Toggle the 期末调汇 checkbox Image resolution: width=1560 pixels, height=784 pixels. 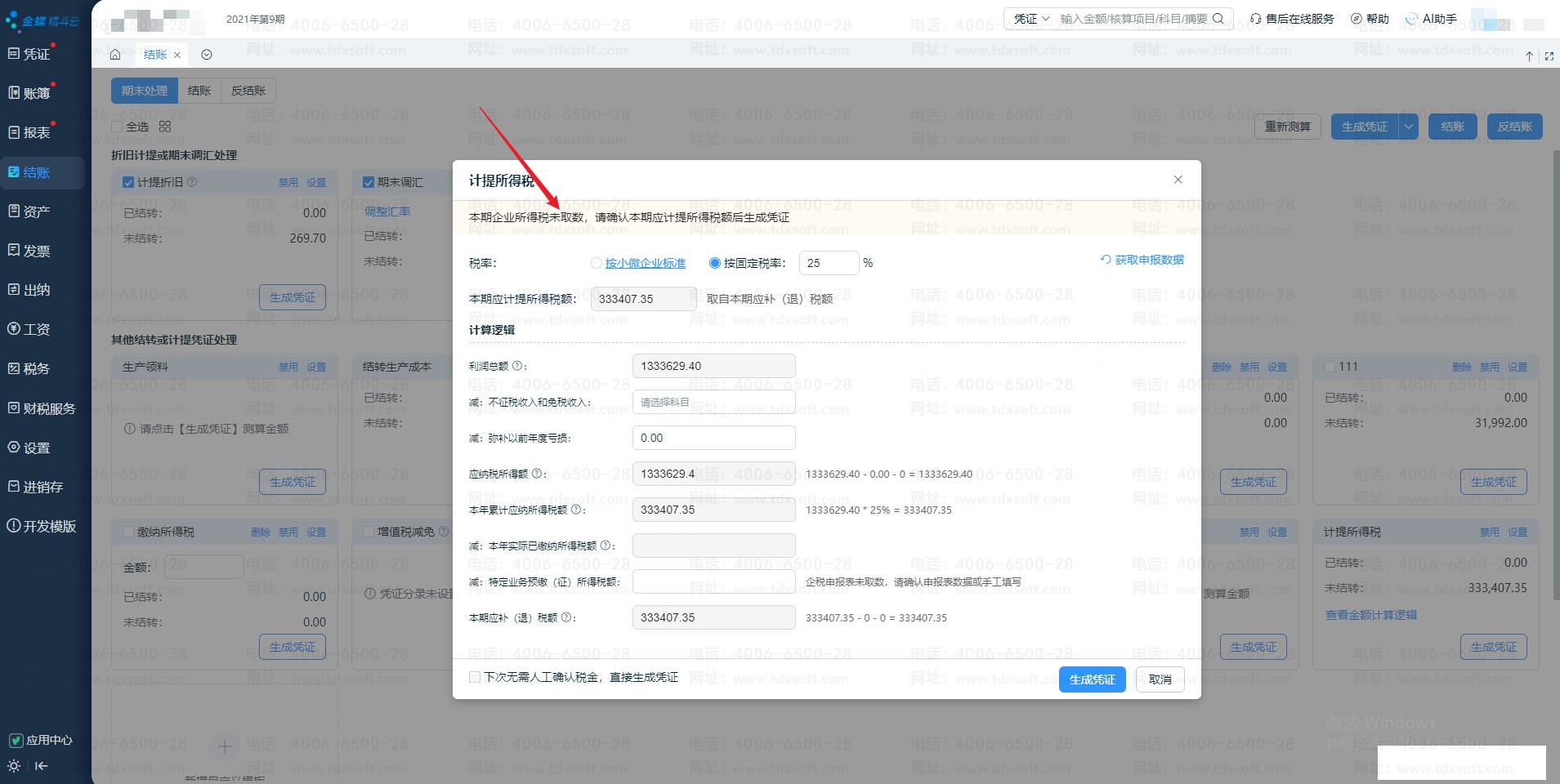[369, 182]
